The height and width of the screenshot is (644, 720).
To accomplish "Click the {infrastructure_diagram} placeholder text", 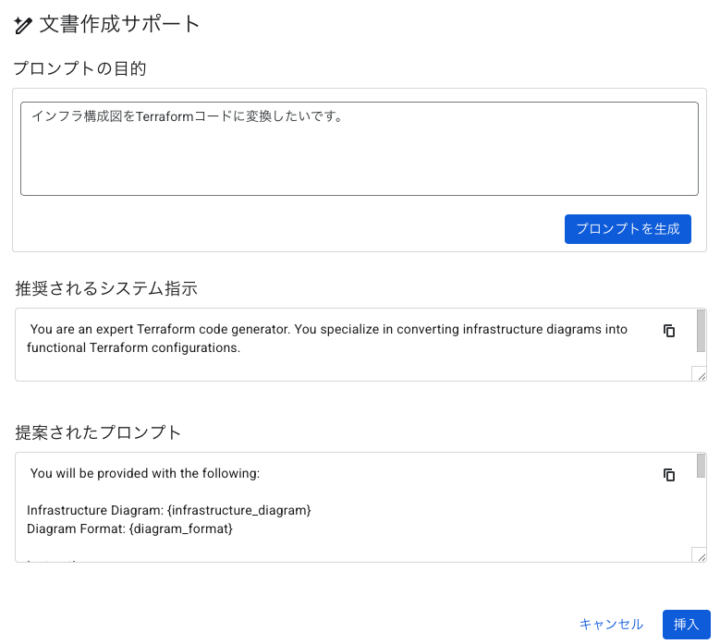I will click(239, 510).
